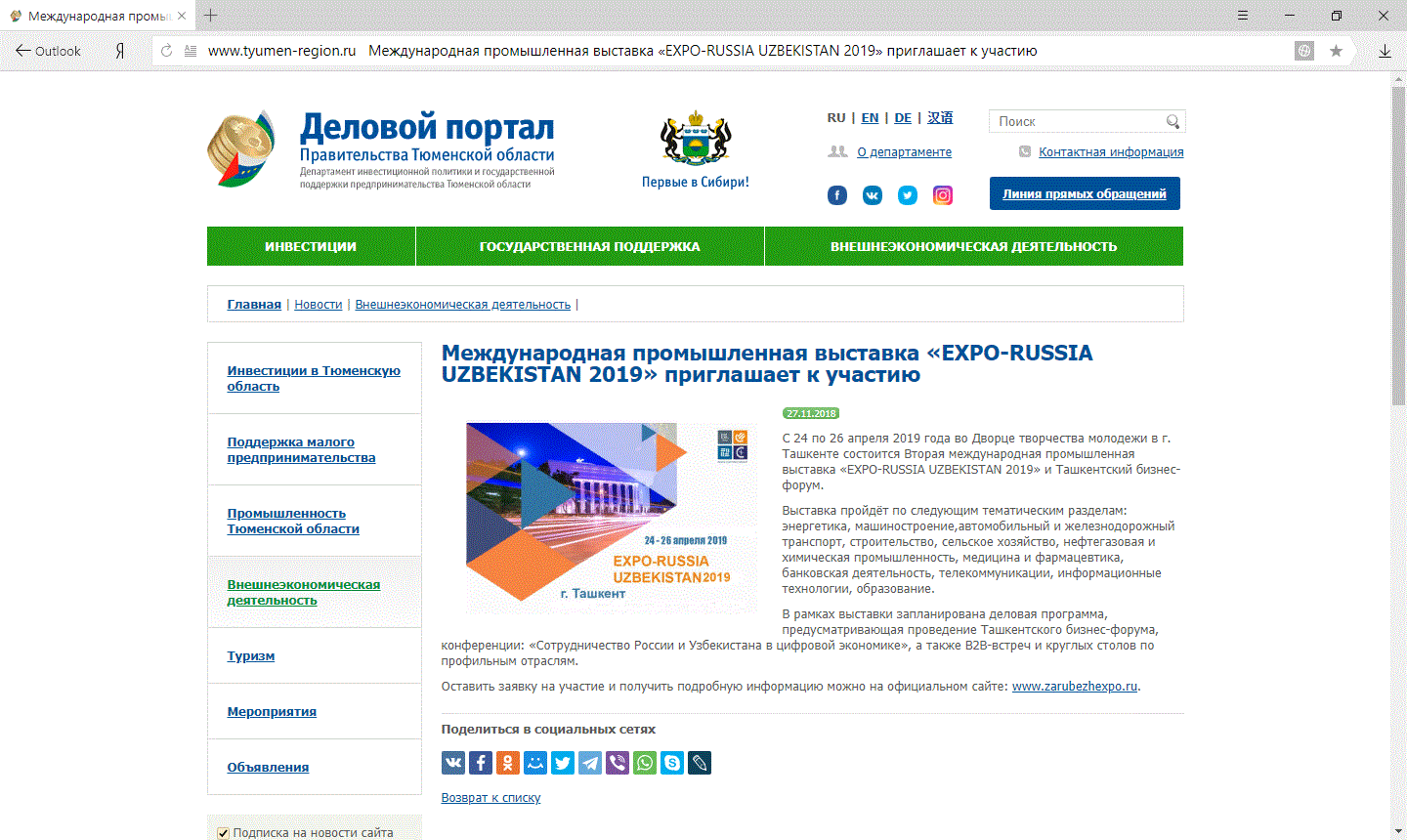The height and width of the screenshot is (840, 1407).
Task: Click the vertical page scrollbar thumb
Action: tap(1398, 246)
